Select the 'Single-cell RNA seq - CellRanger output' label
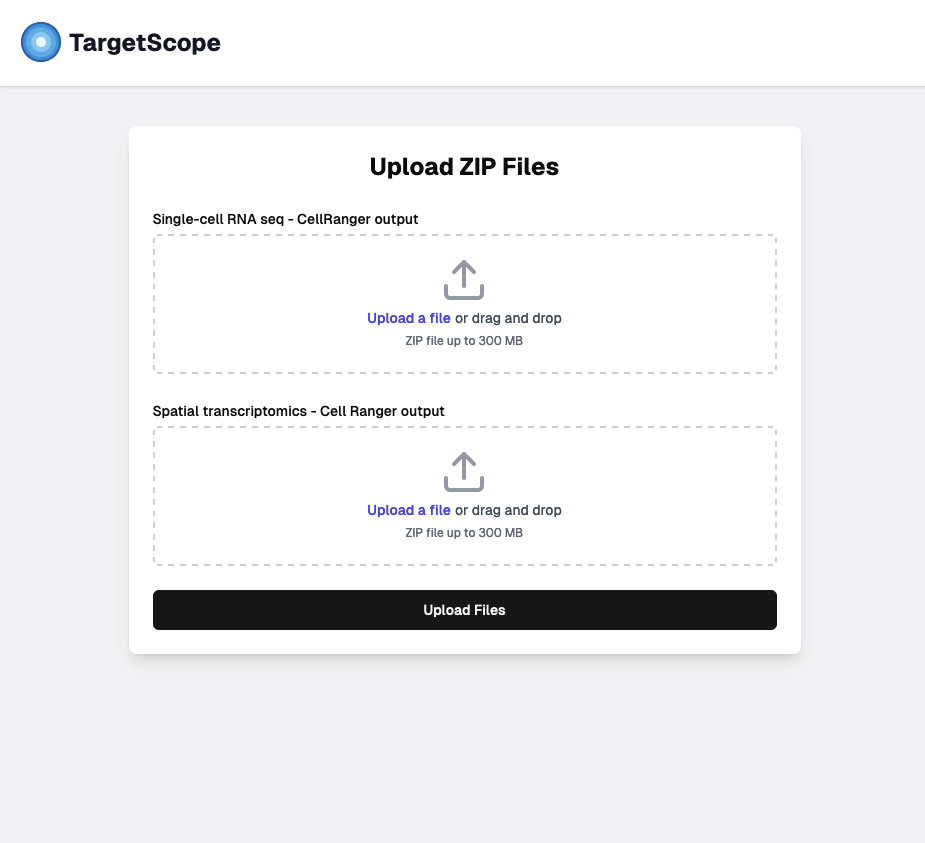Viewport: 925px width, 843px height. 285,219
